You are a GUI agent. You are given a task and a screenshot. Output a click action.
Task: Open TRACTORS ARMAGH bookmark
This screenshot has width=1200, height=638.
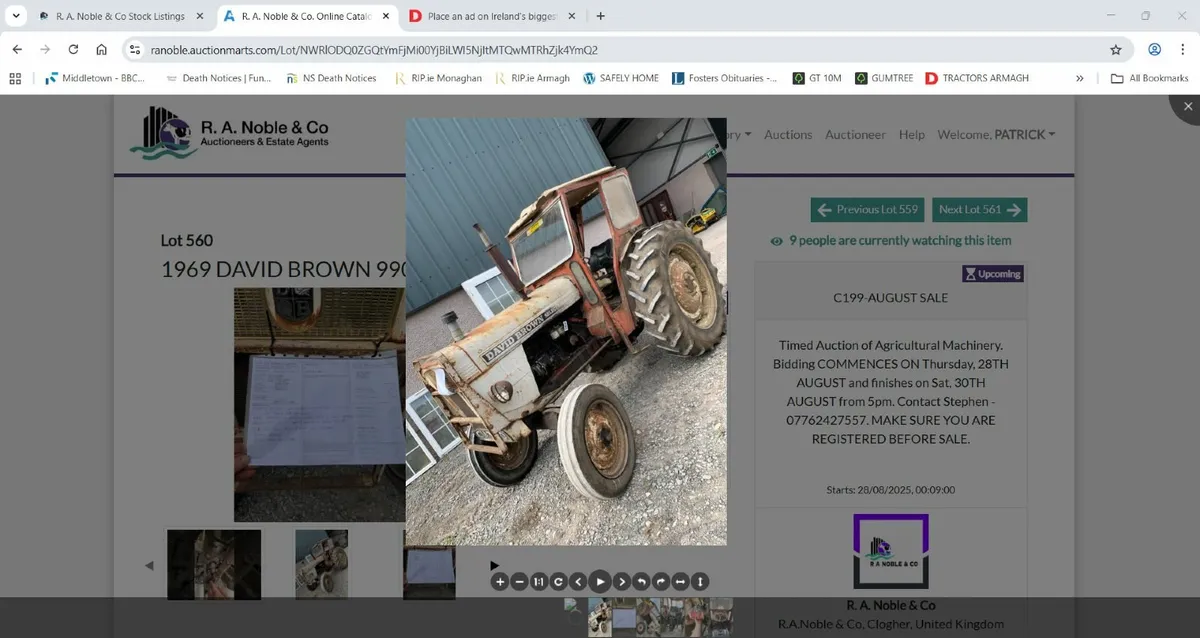pos(977,78)
